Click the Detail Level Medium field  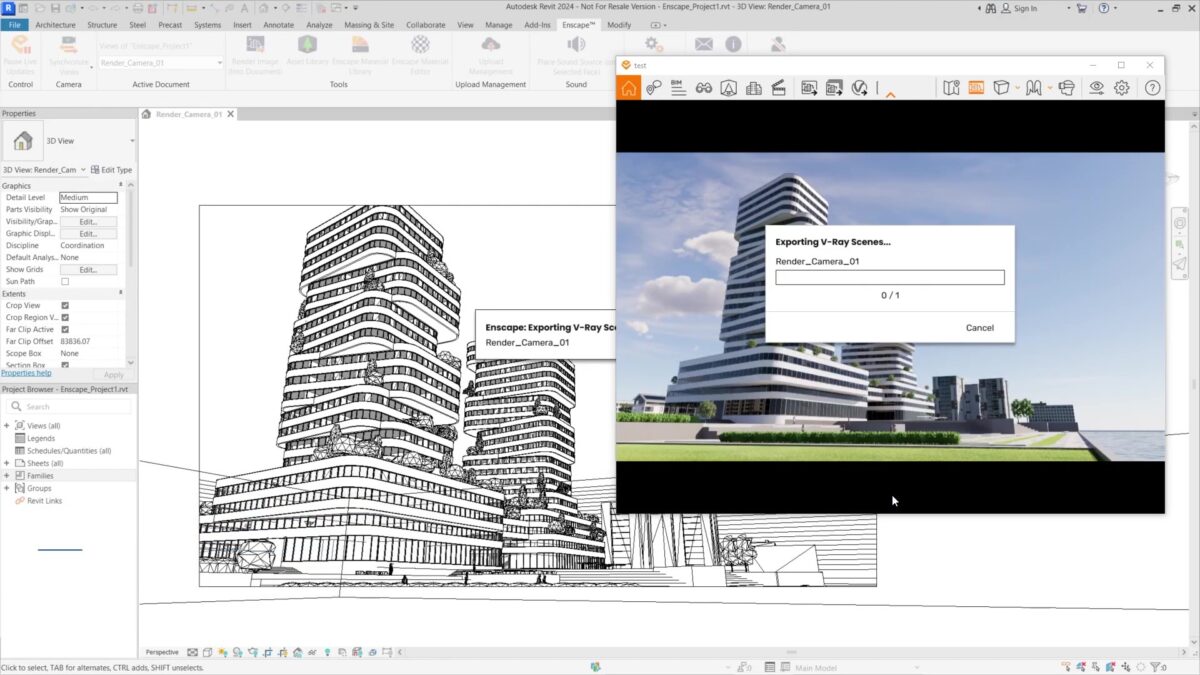click(x=88, y=198)
